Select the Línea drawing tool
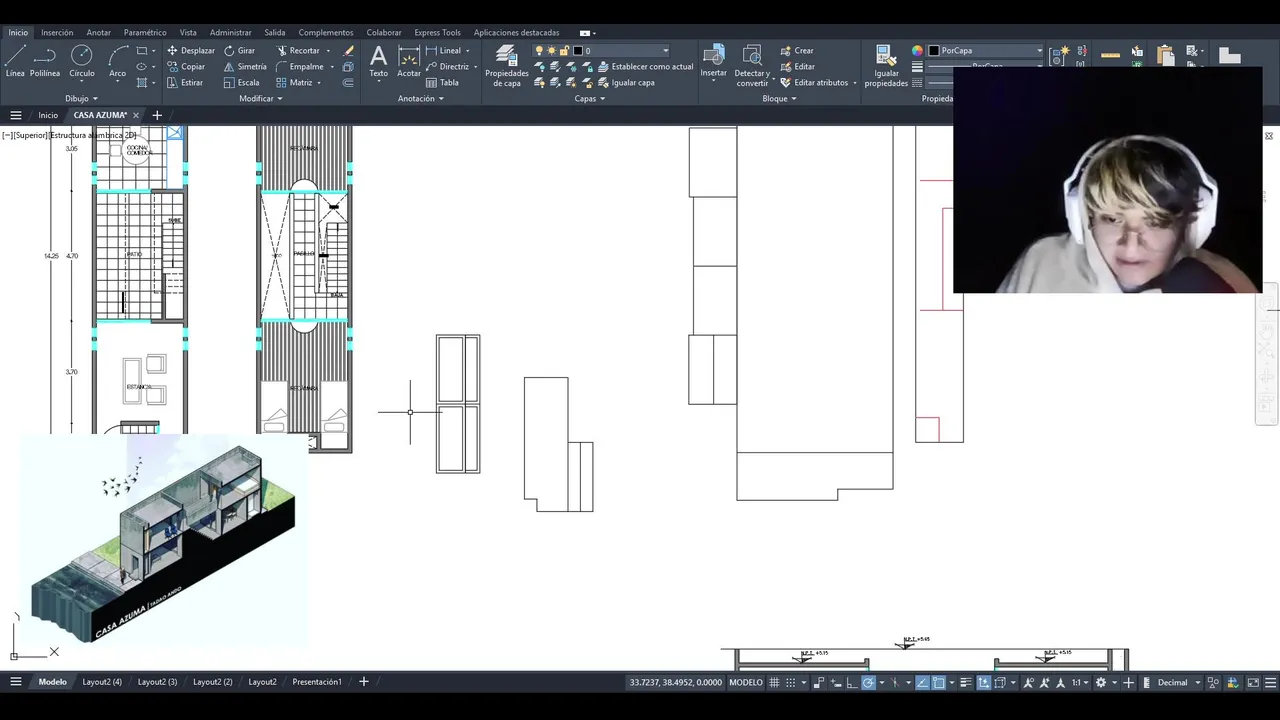 tap(15, 61)
